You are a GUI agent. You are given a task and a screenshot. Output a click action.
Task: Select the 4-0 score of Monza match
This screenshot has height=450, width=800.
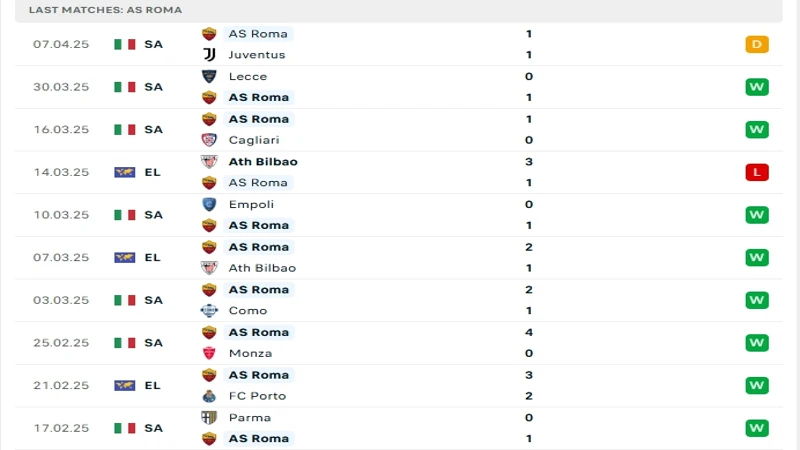529,343
